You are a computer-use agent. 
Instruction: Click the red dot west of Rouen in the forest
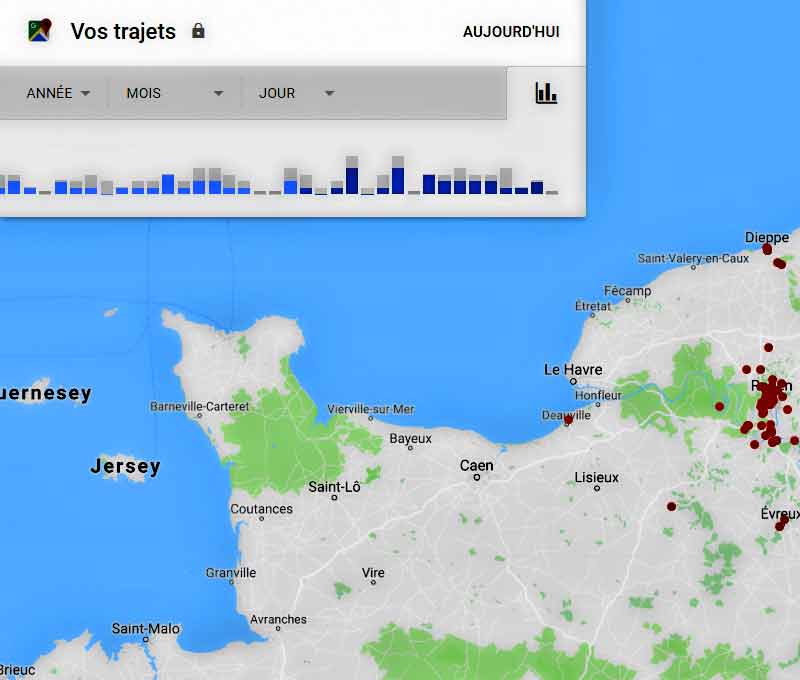point(719,407)
